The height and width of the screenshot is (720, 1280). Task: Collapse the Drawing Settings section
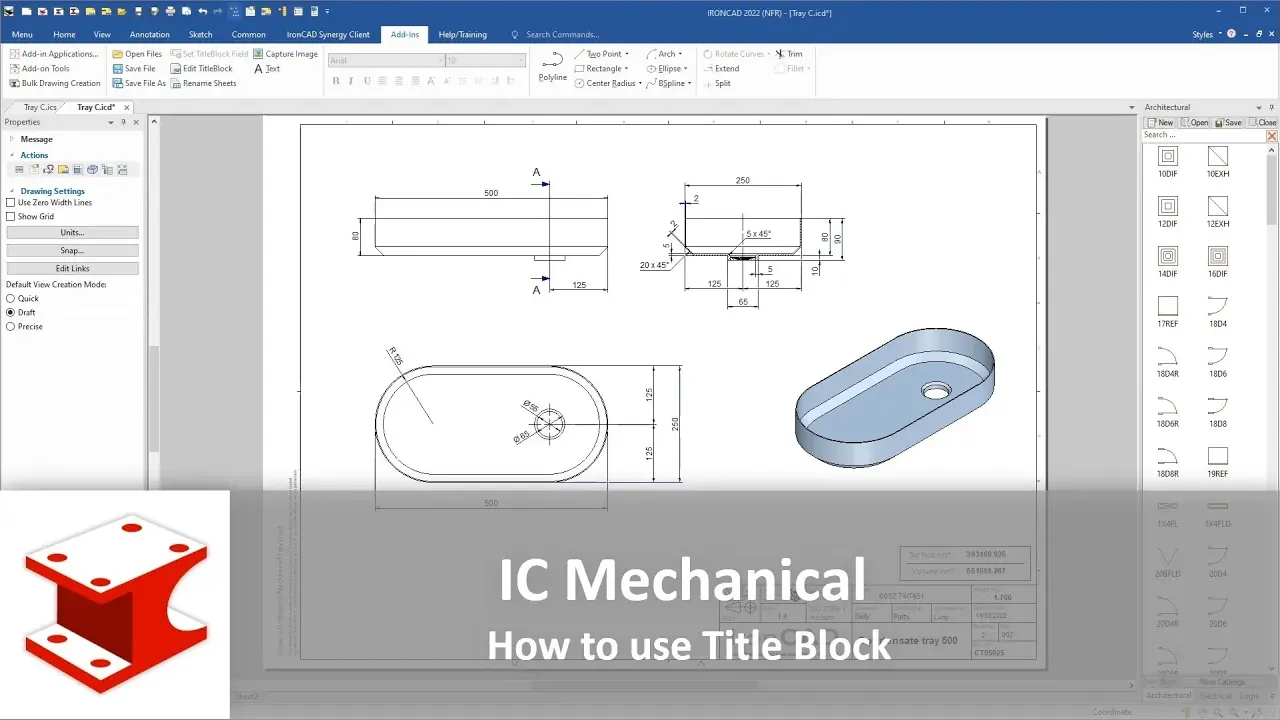pos(12,191)
